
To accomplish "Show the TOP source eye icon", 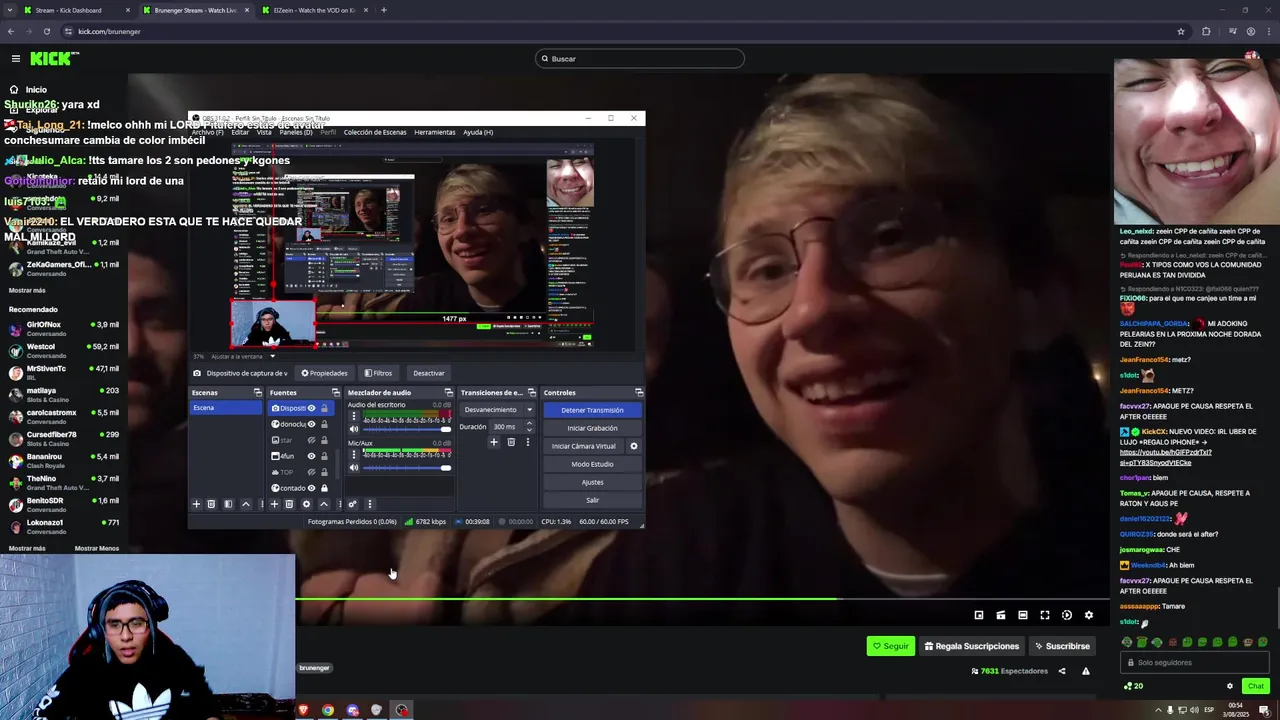I will pos(311,472).
